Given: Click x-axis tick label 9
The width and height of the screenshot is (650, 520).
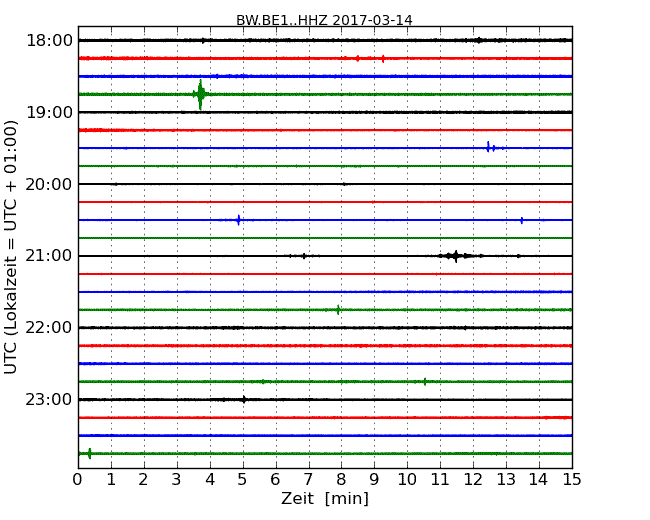Looking at the screenshot, I should tap(374, 480).
